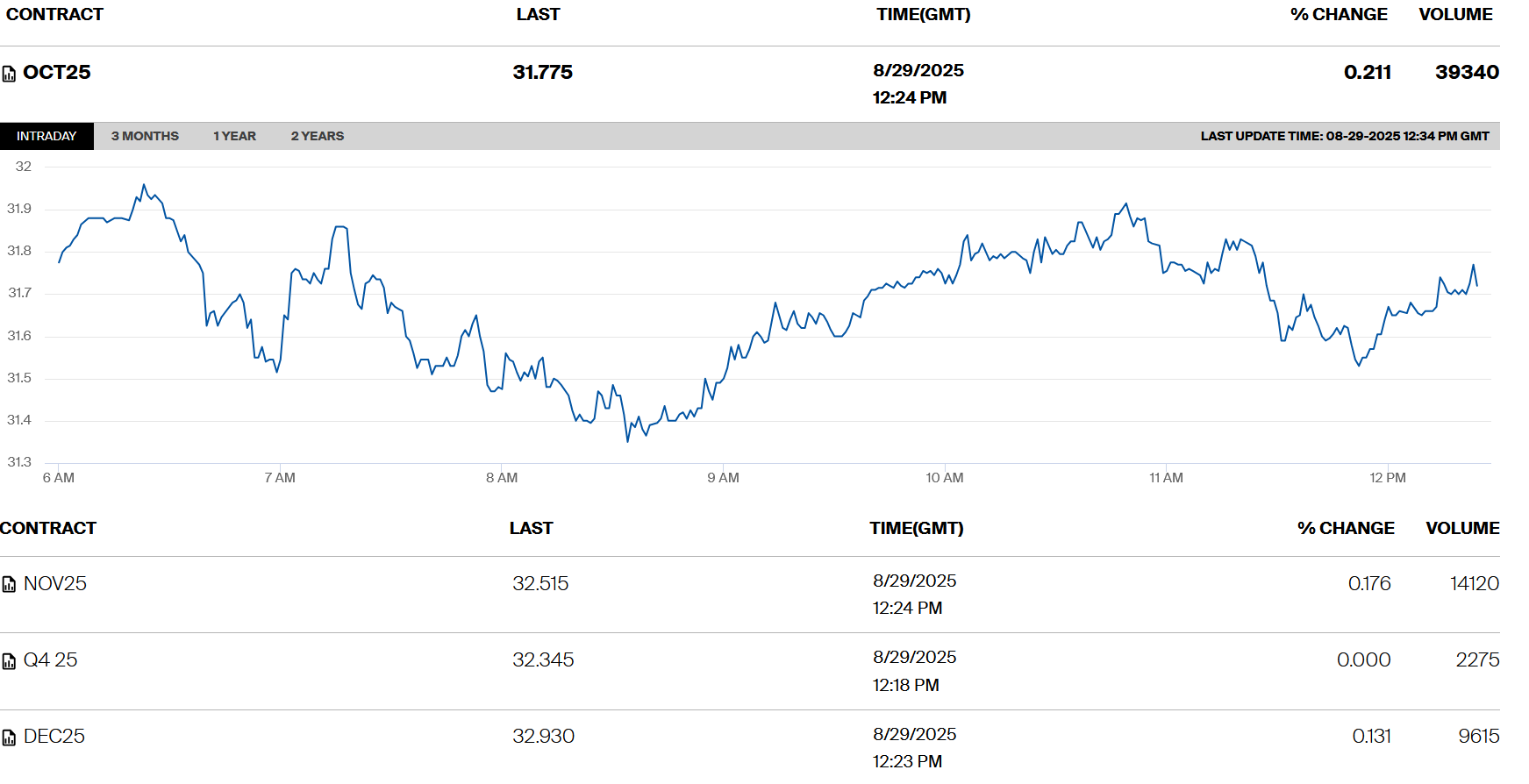
Task: Open the Q4 25 contract
Action: point(51,659)
